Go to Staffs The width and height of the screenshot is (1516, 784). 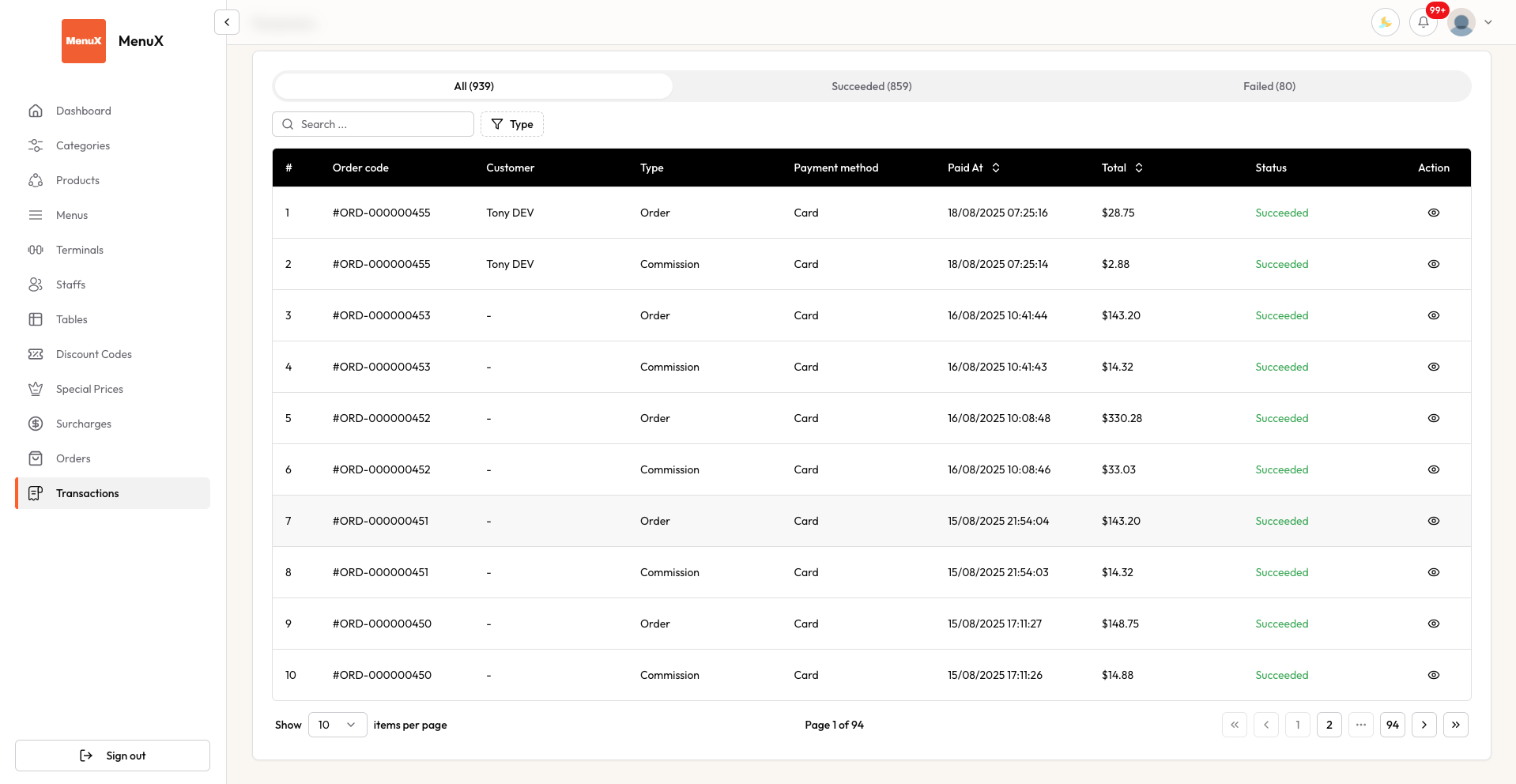(x=112, y=285)
